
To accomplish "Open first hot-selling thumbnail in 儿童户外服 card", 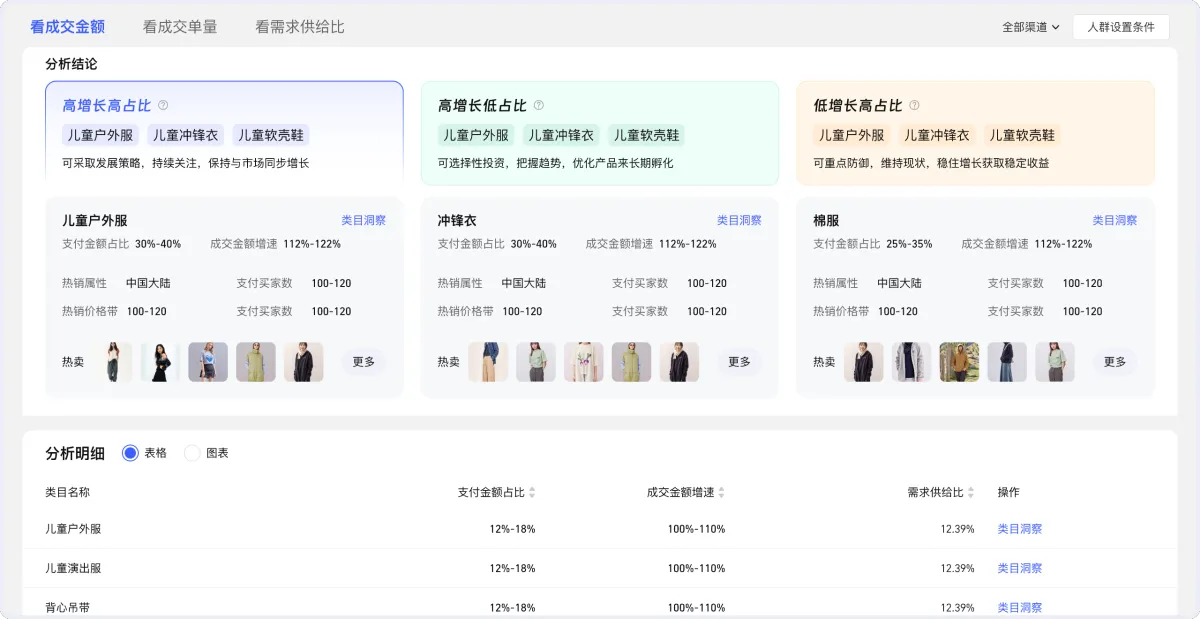I will (x=113, y=362).
